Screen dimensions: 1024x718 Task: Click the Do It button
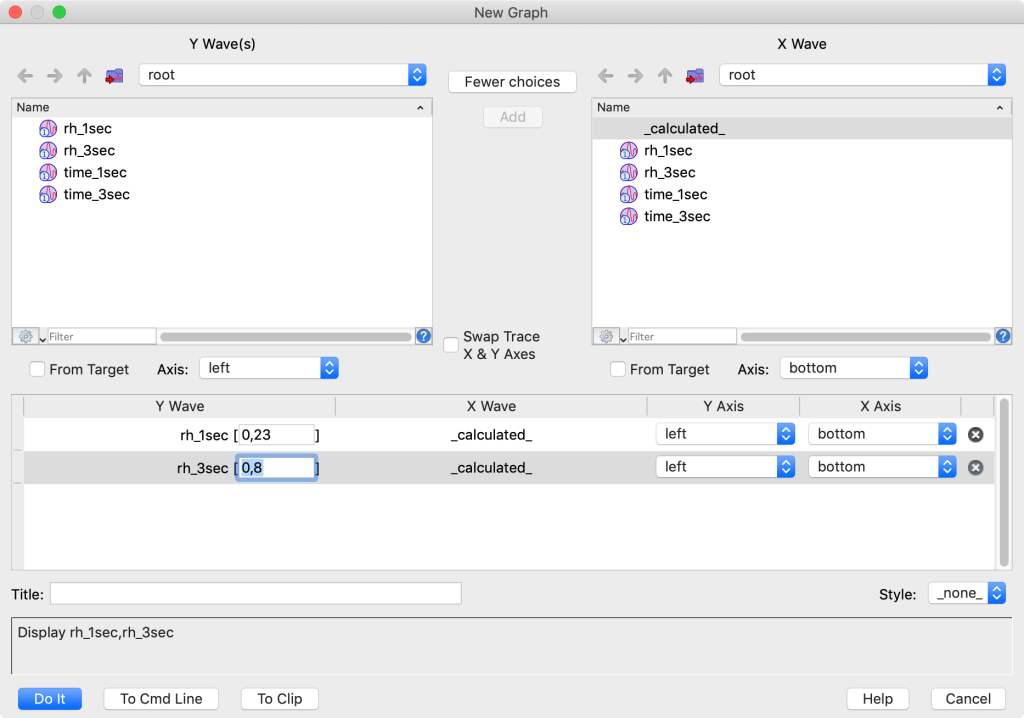point(49,698)
